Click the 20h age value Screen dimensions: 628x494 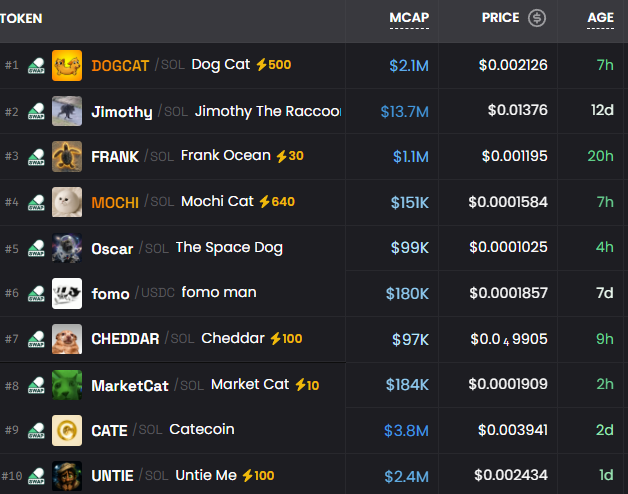click(600, 156)
